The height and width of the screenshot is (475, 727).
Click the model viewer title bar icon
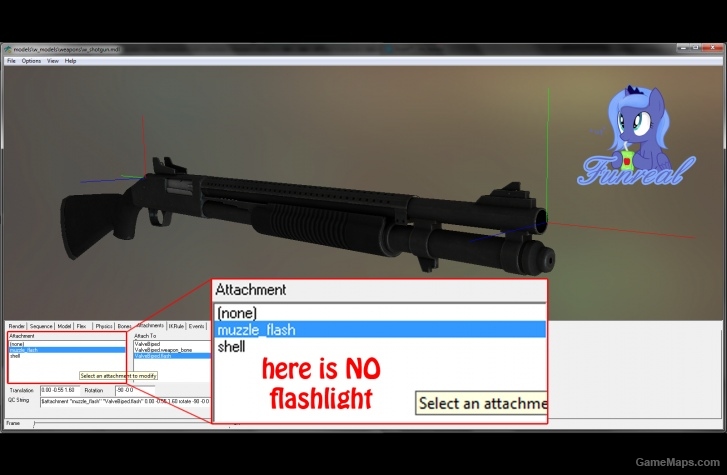coord(8,49)
